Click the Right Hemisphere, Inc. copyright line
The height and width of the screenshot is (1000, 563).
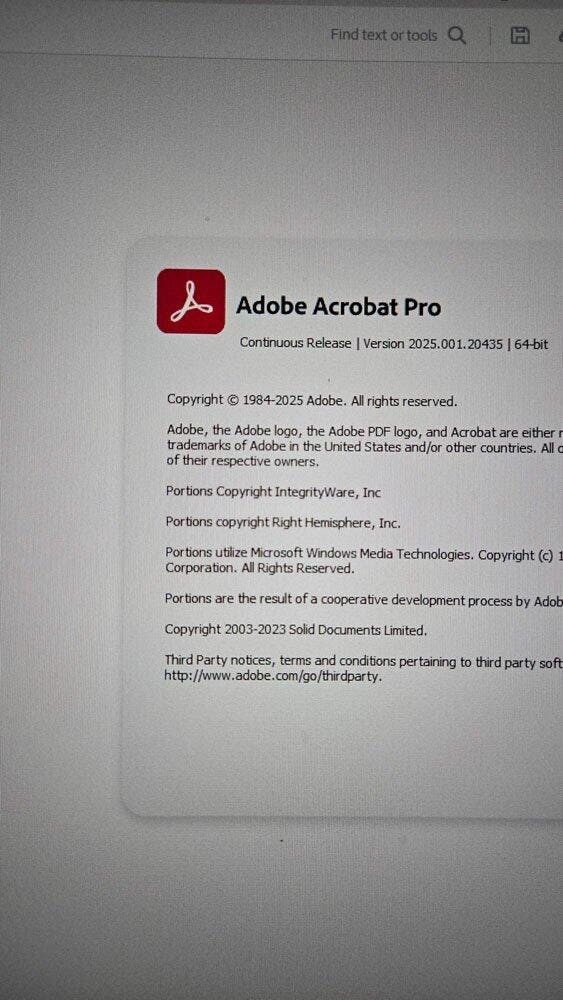[283, 522]
